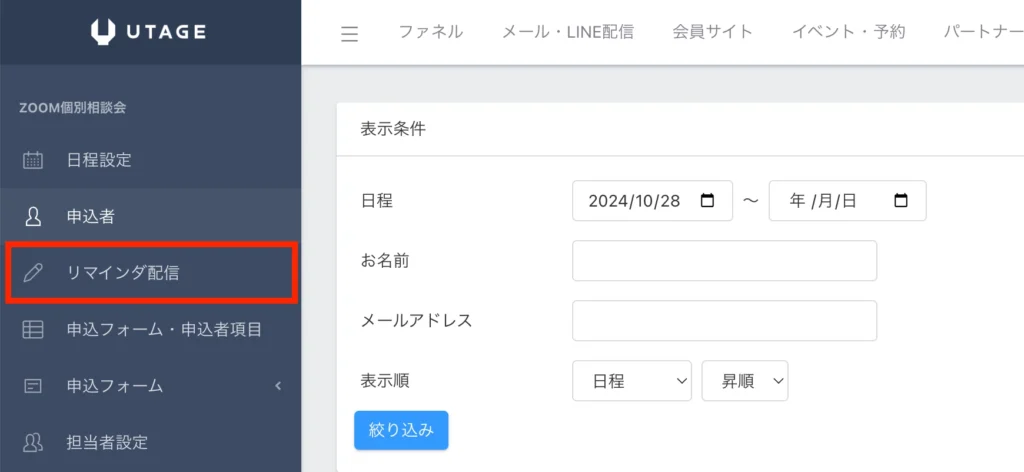The width and height of the screenshot is (1024, 472).
Task: Click the 表示順 field label
Action: 385,381
